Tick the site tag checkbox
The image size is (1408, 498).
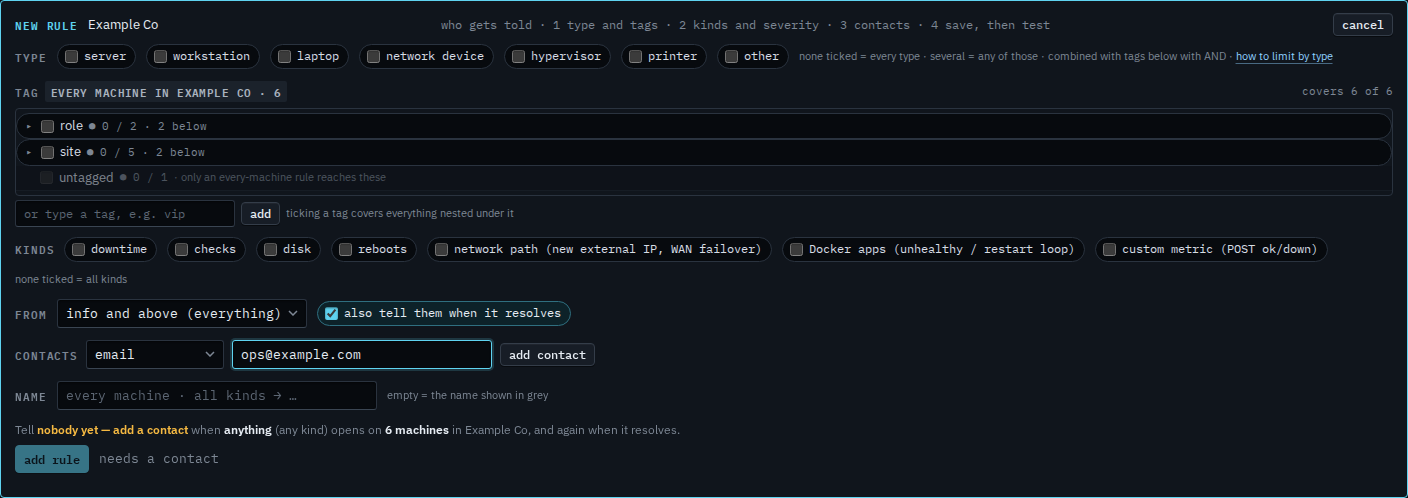pos(47,152)
